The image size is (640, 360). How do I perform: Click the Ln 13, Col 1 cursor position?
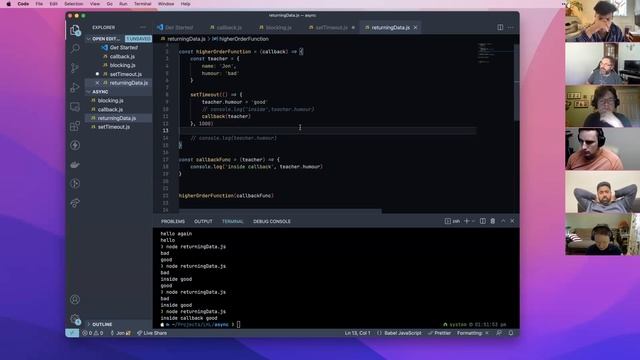tap(358, 333)
